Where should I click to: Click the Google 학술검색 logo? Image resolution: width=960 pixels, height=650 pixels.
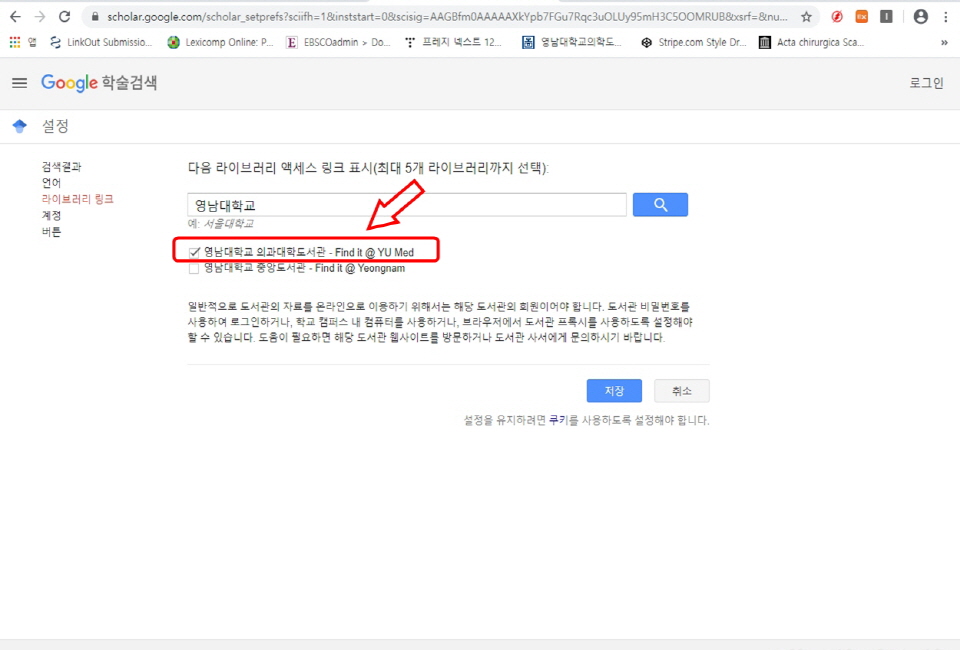pos(99,83)
